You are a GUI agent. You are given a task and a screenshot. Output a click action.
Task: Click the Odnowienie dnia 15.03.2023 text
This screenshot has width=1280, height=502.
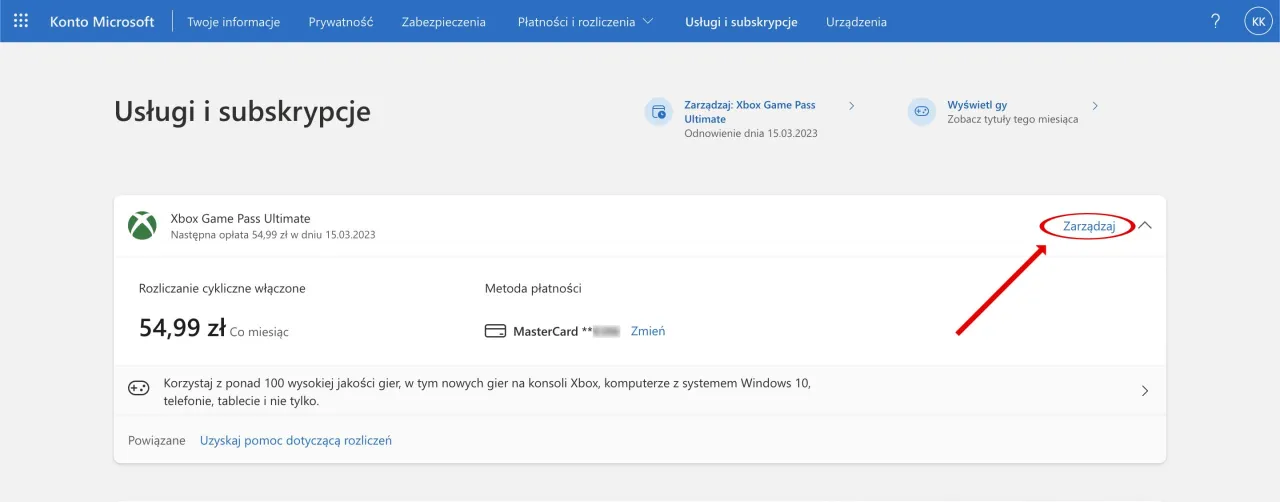(x=751, y=133)
